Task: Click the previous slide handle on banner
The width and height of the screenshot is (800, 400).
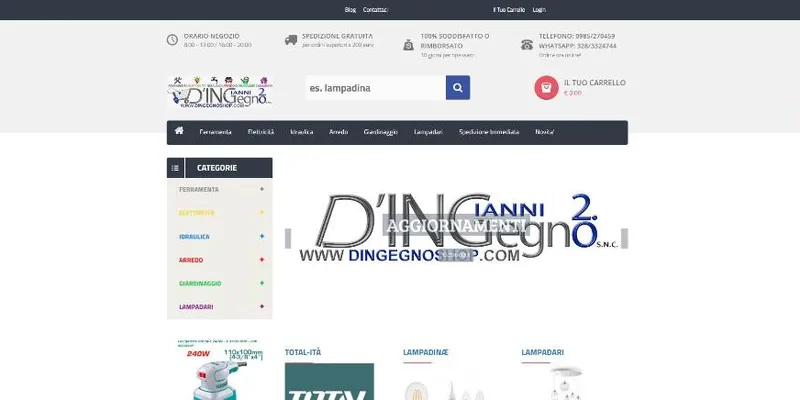Action: (288, 238)
